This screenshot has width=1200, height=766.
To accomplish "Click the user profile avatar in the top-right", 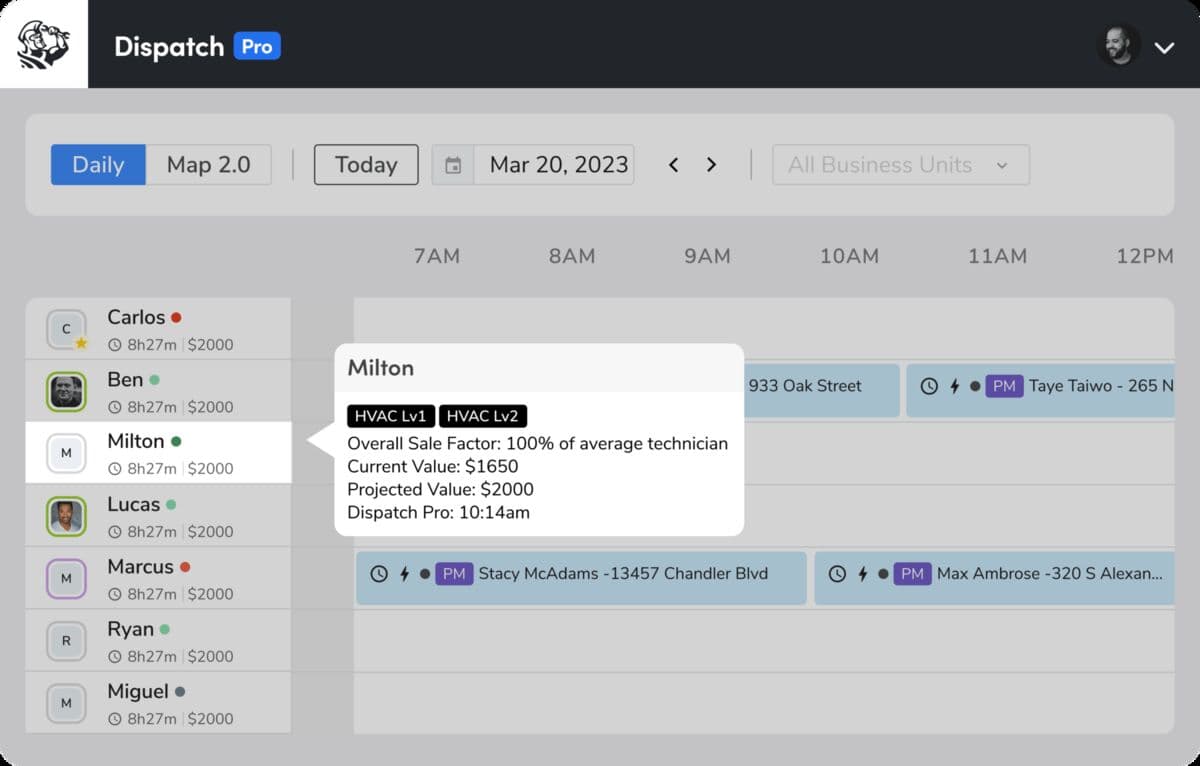I will [1119, 45].
